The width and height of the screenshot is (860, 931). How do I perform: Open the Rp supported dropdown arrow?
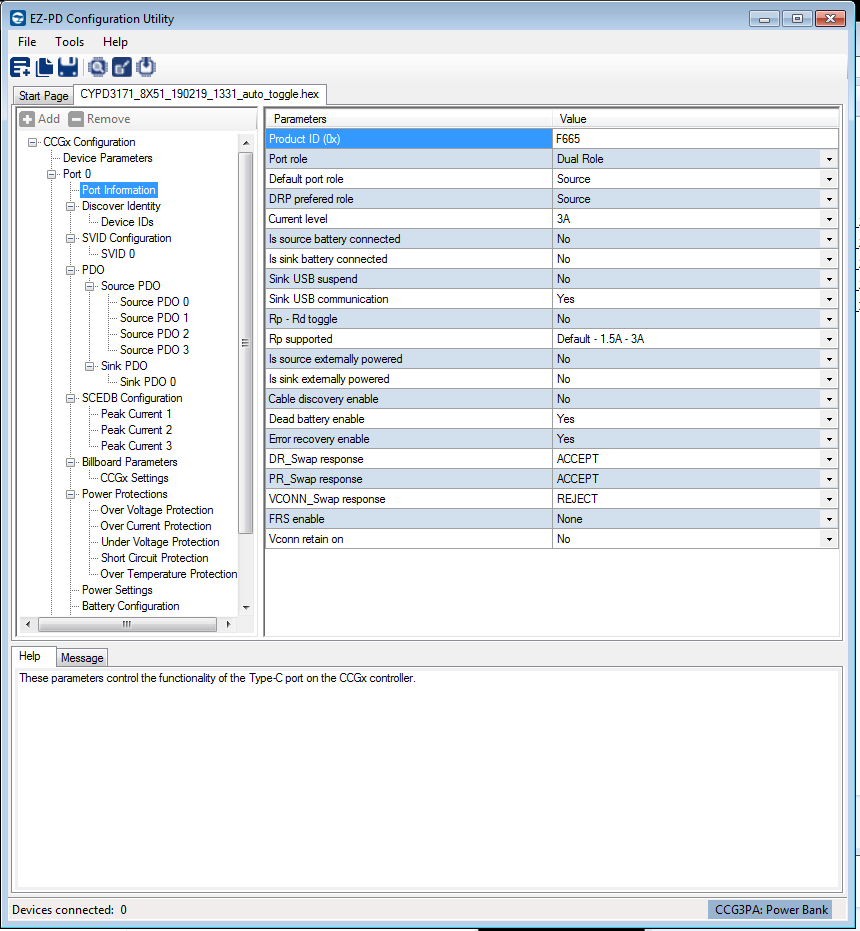[x=829, y=339]
